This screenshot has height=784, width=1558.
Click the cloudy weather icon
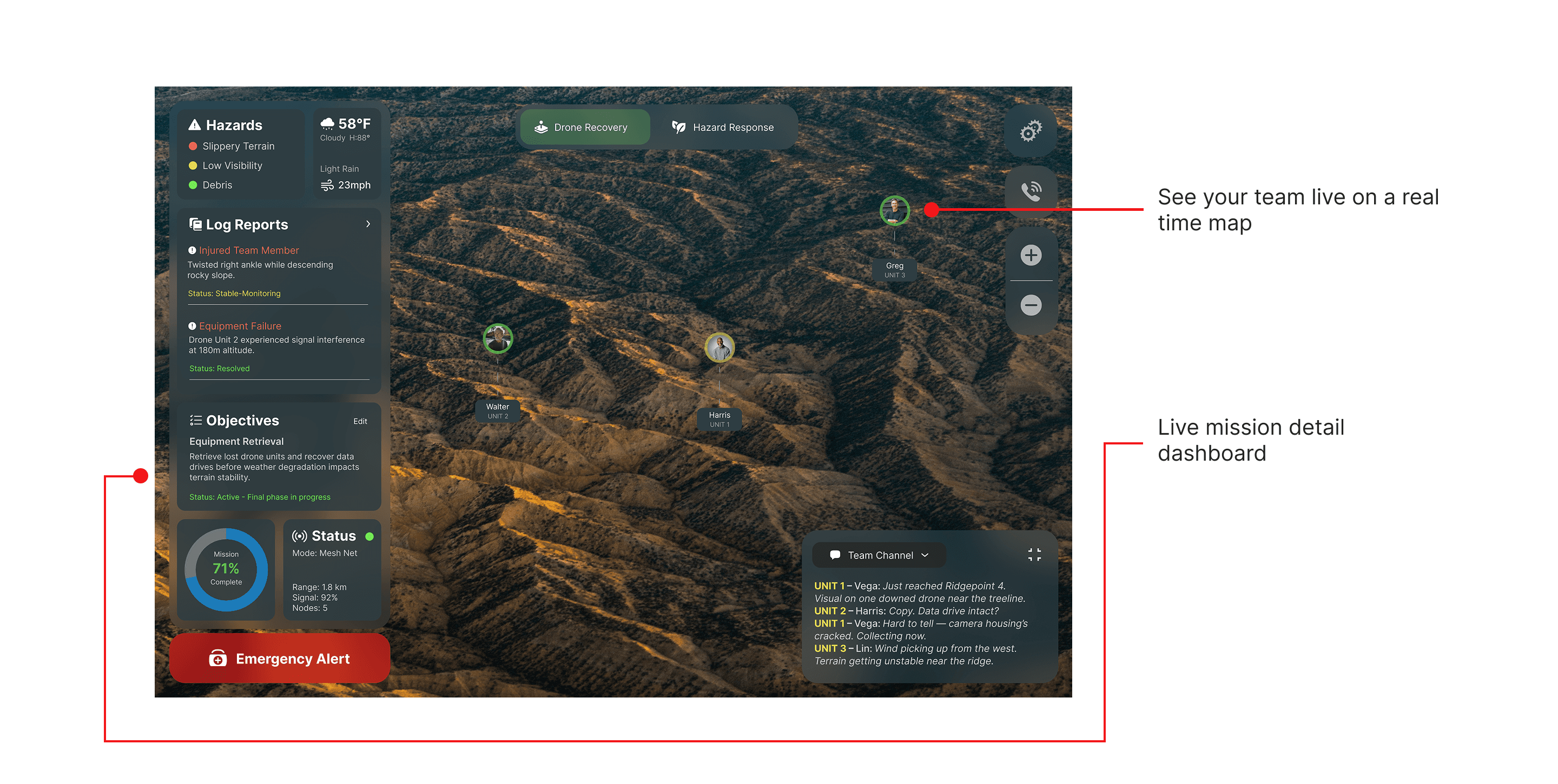tap(327, 124)
